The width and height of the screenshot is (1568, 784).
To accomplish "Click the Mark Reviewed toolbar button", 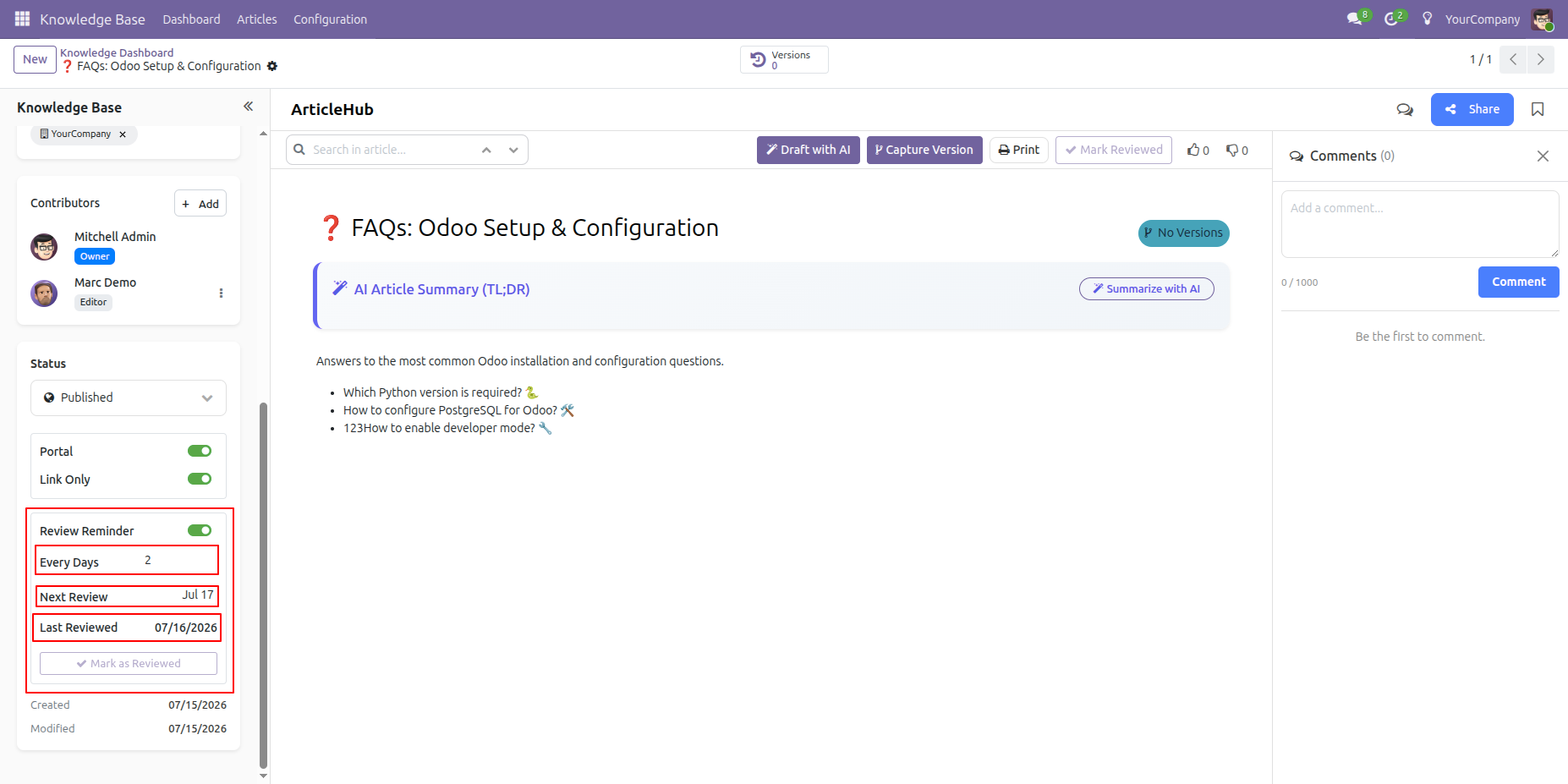I will coord(1114,150).
